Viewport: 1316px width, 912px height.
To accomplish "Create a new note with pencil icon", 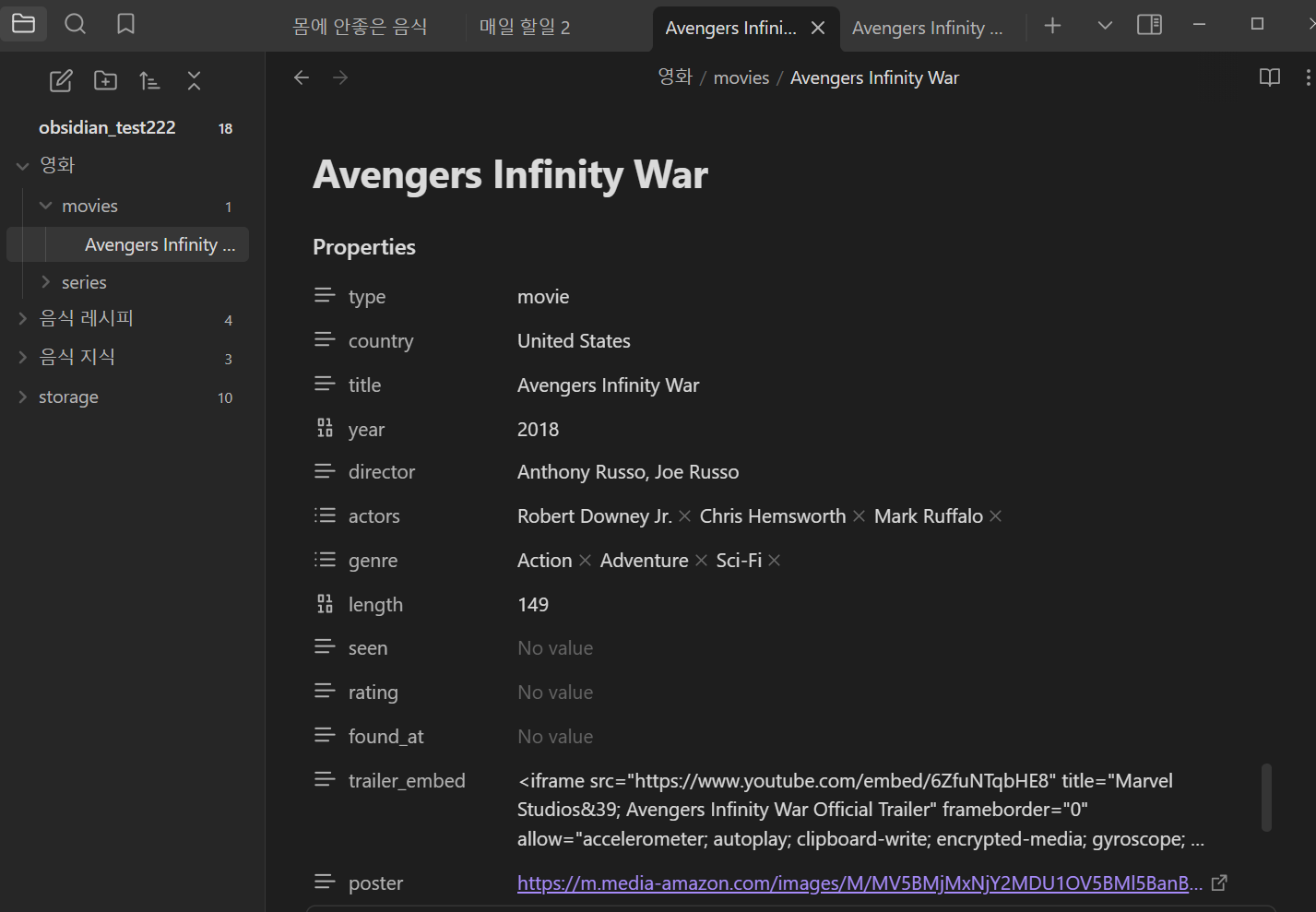I will coord(61,81).
